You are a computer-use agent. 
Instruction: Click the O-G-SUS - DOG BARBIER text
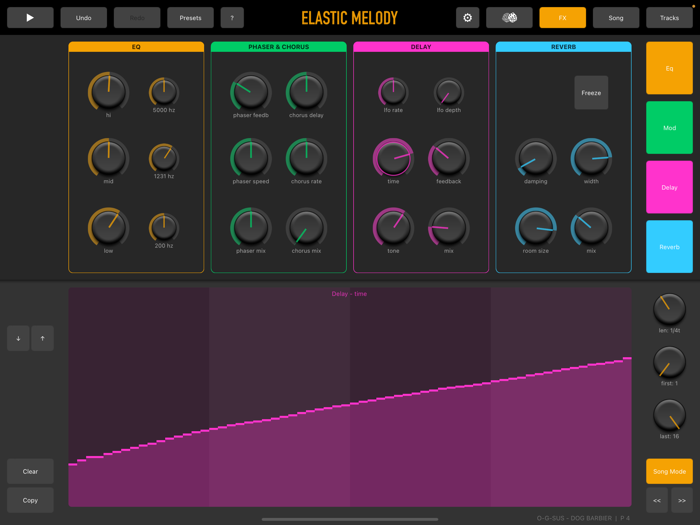(x=574, y=518)
